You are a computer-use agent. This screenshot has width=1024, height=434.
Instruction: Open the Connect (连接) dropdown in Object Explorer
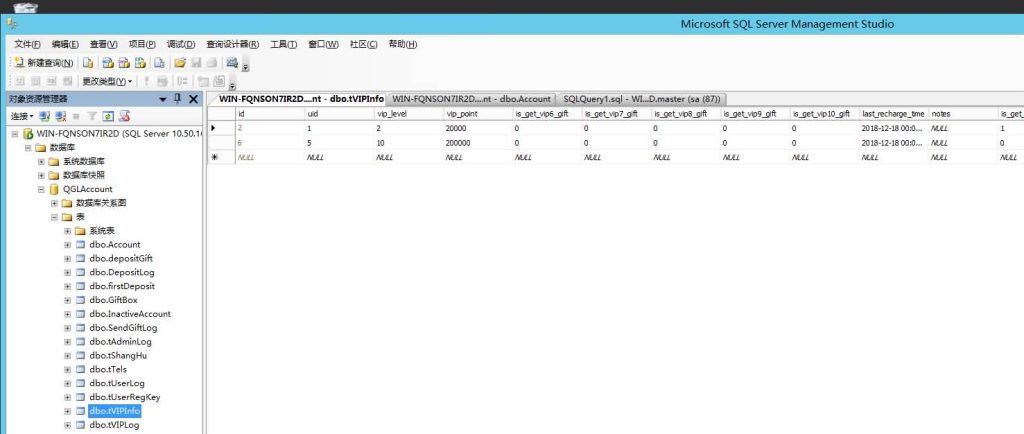click(x=22, y=116)
